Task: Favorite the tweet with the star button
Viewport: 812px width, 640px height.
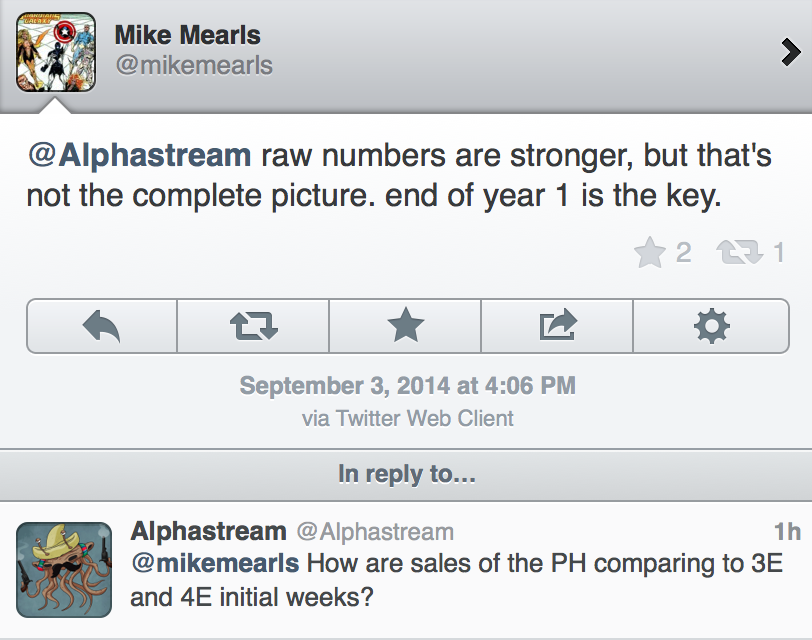Action: pyautogui.click(x=405, y=325)
